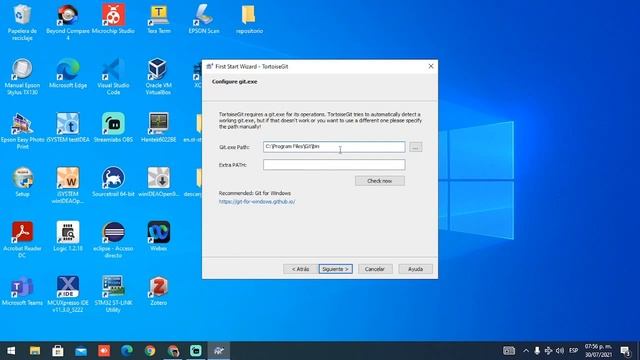The height and width of the screenshot is (360, 640).
Task: Select the MCUXpresso IDE desktop shortcut
Action: 68,294
